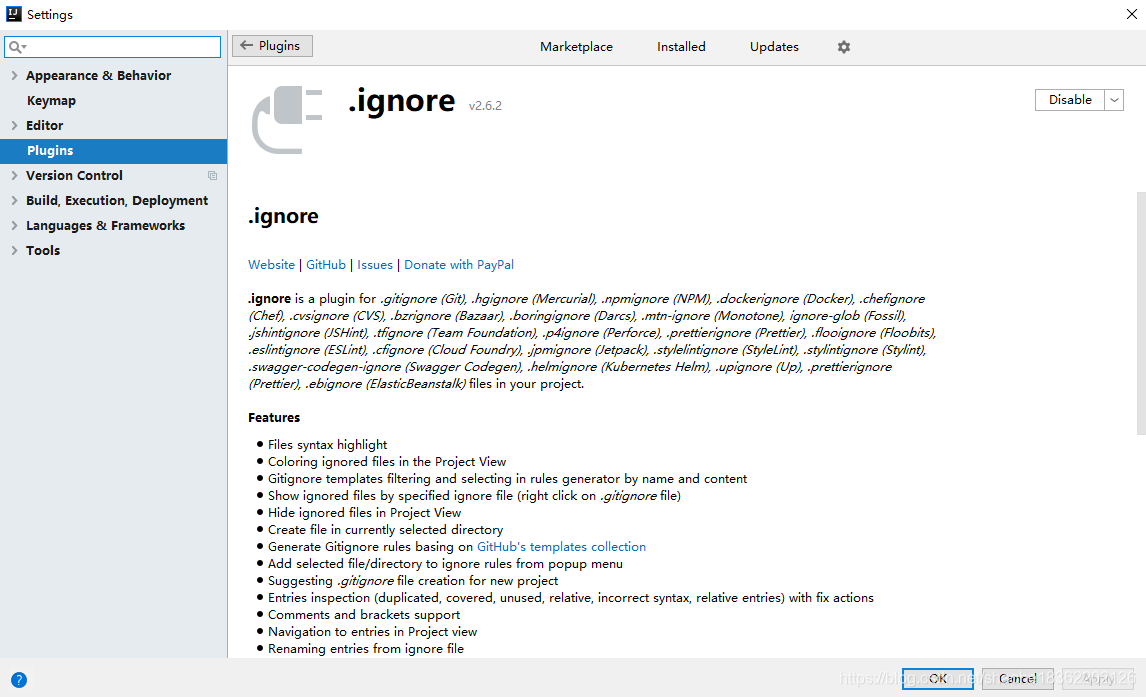Select Version Control settings item
Image resolution: width=1146 pixels, height=697 pixels.
74,175
